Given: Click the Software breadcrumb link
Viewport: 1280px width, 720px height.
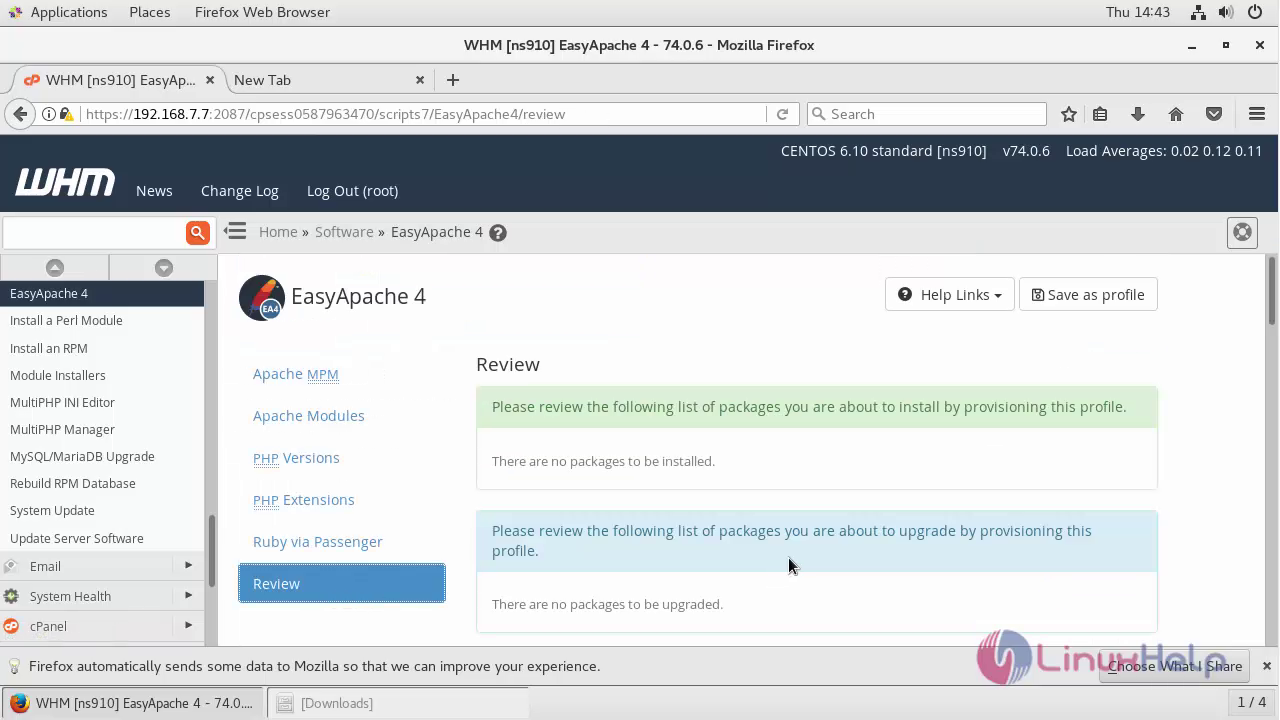Looking at the screenshot, I should coord(344,232).
